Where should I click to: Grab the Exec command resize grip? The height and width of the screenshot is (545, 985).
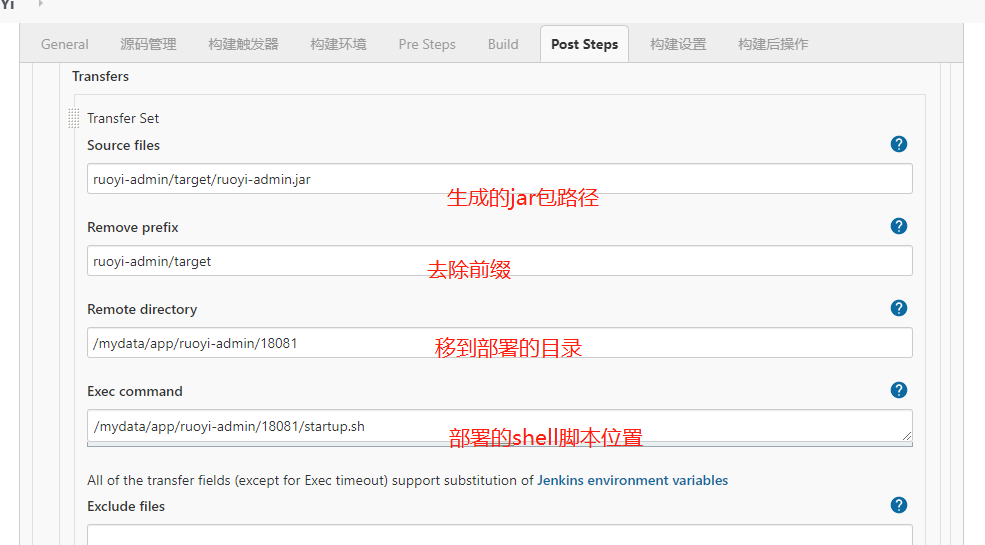pyautogui.click(x=906, y=436)
